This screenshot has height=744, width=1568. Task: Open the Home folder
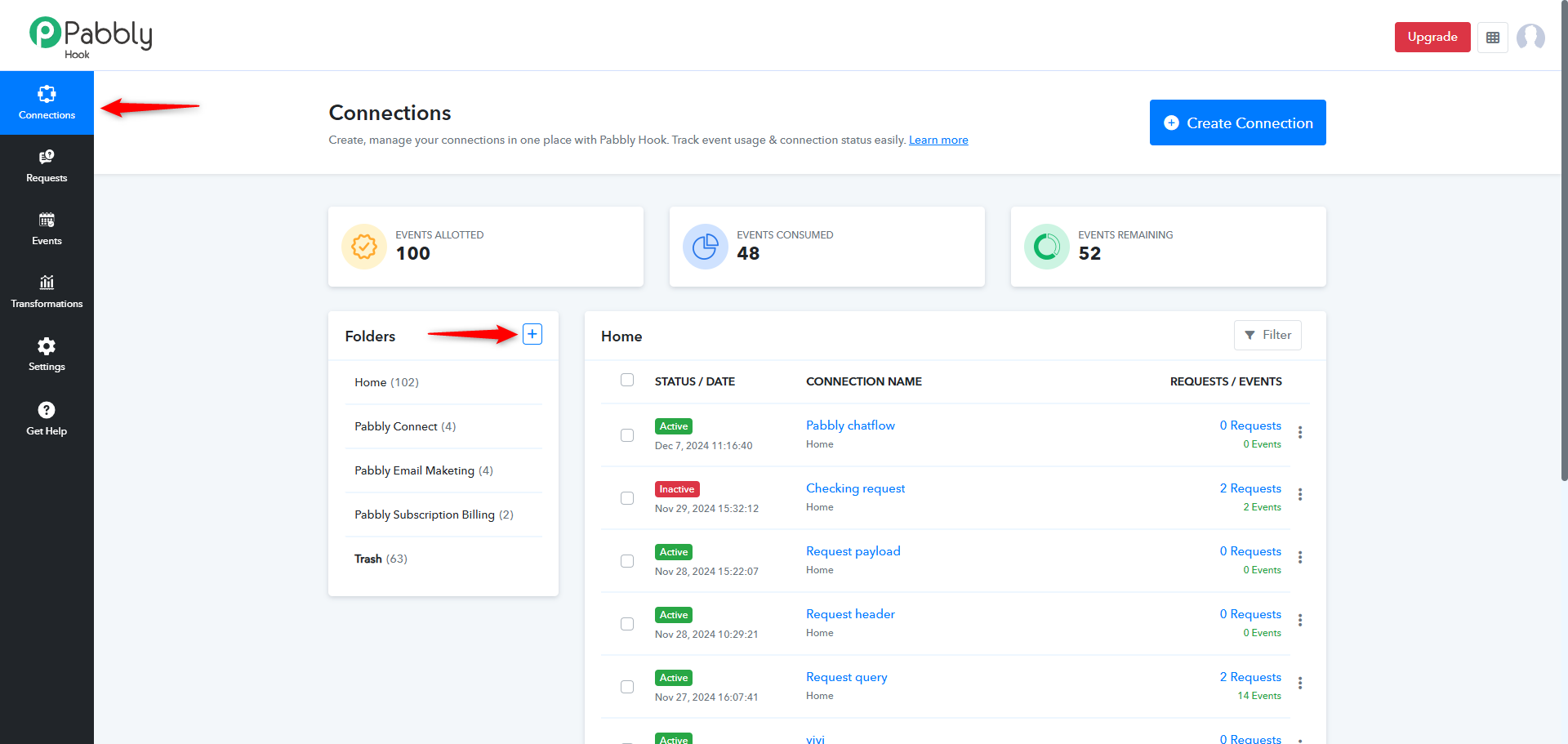pos(443,382)
